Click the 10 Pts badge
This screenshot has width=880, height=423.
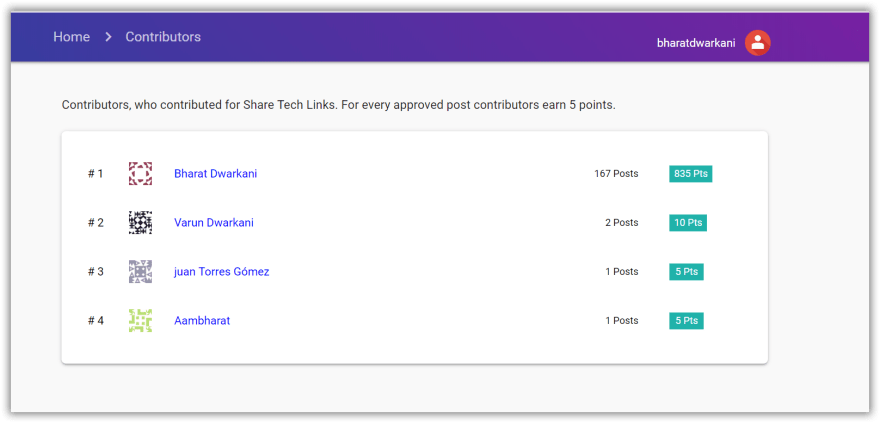tap(688, 223)
